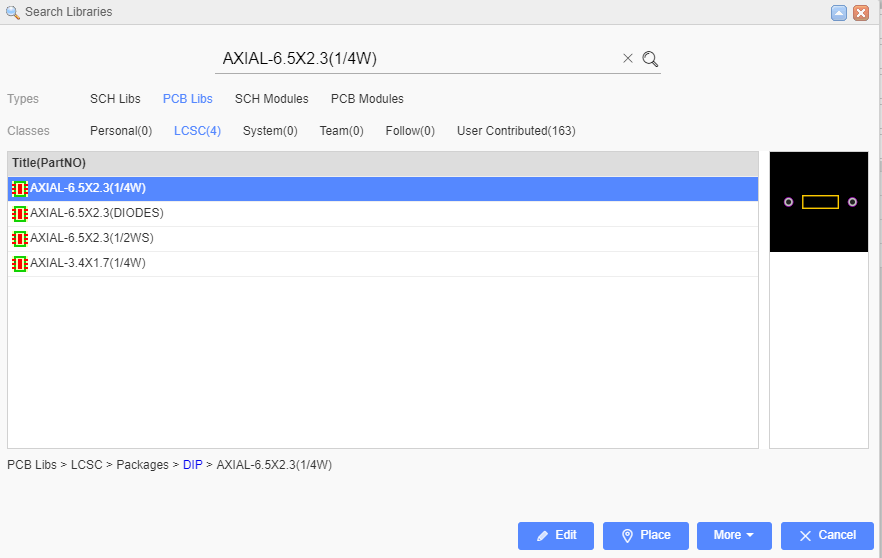Follow the DIP breadcrumb link
882x558 pixels.
[192, 465]
